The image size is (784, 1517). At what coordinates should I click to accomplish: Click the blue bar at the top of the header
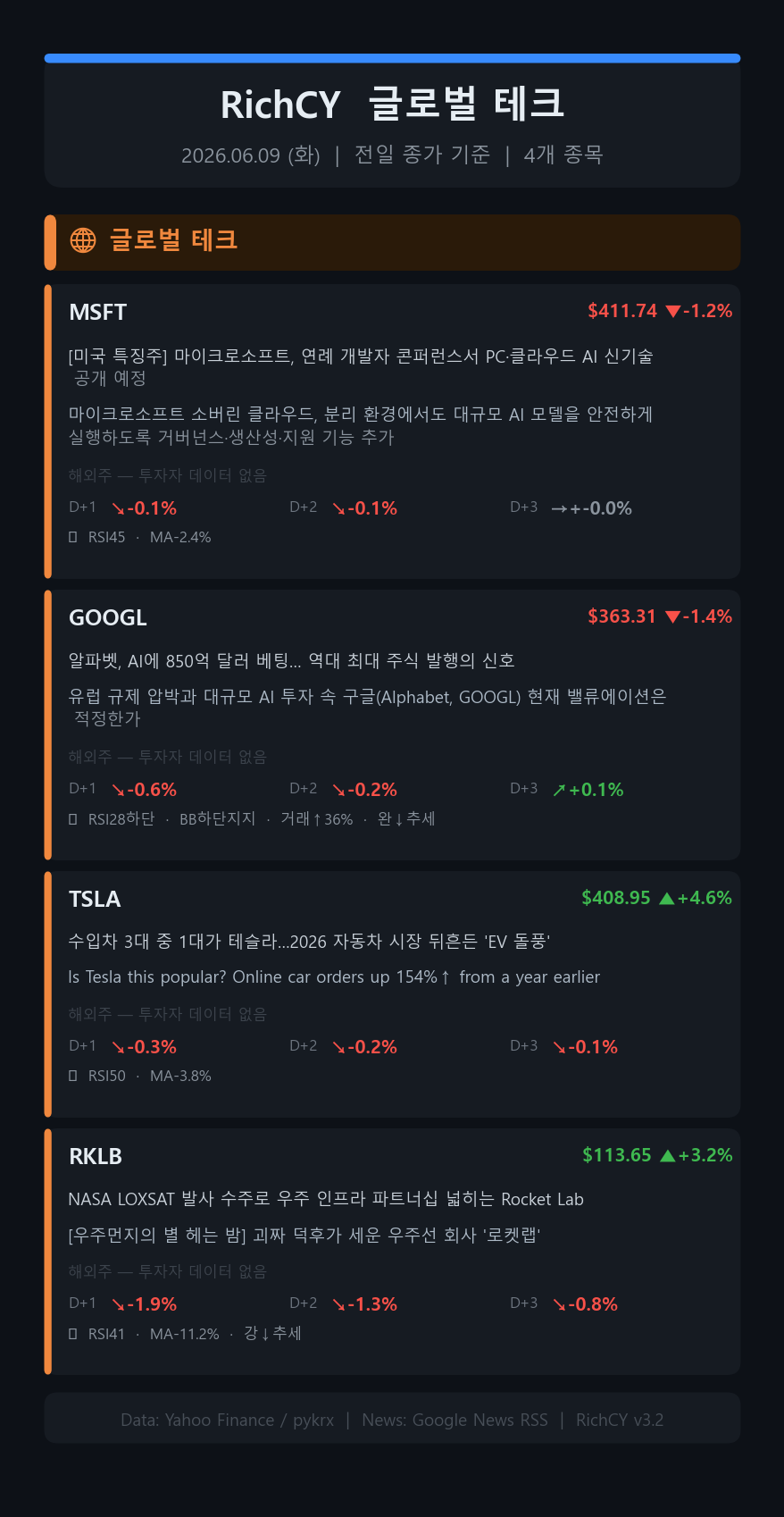coord(392,58)
